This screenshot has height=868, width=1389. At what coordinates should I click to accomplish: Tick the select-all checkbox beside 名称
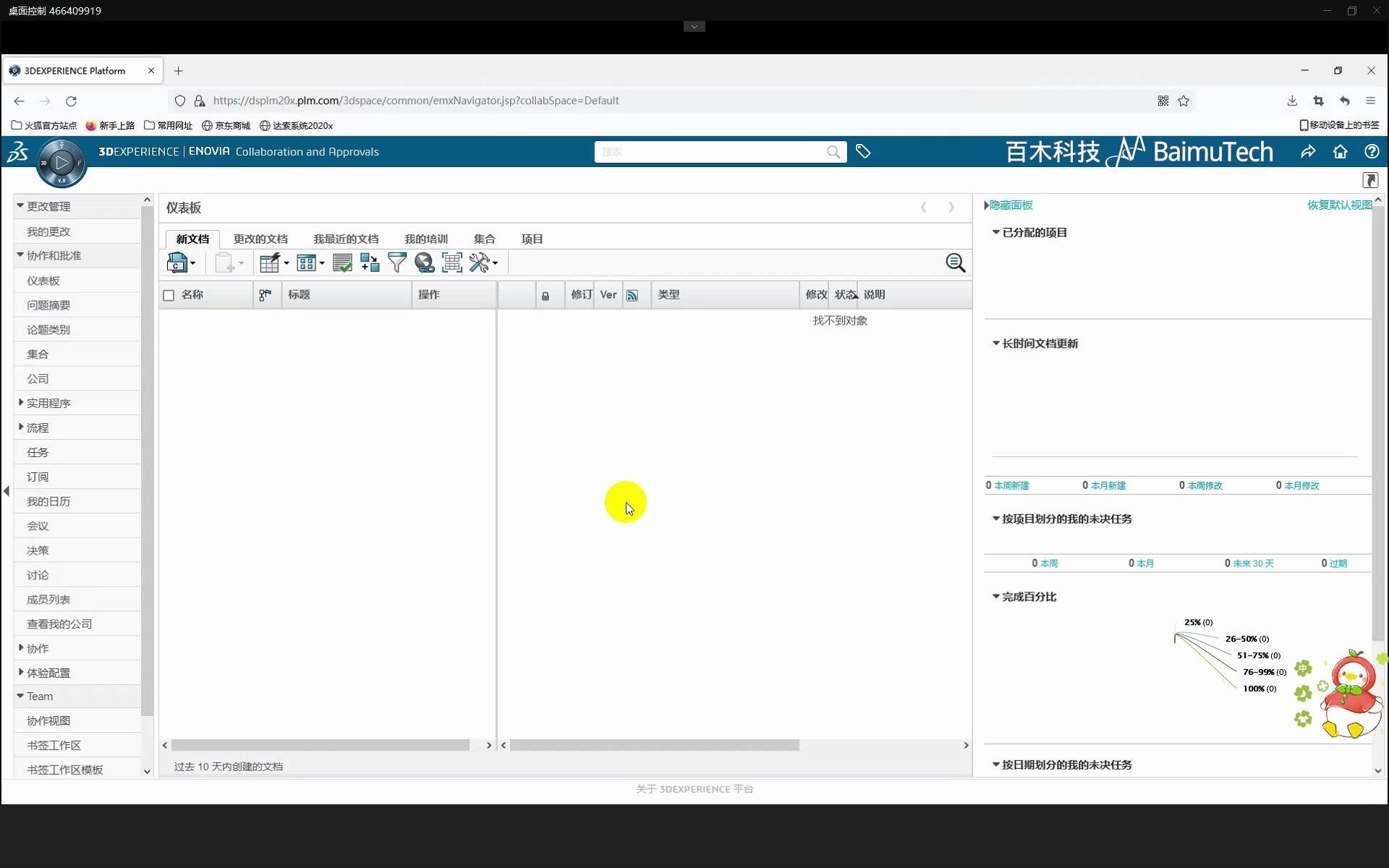point(169,295)
